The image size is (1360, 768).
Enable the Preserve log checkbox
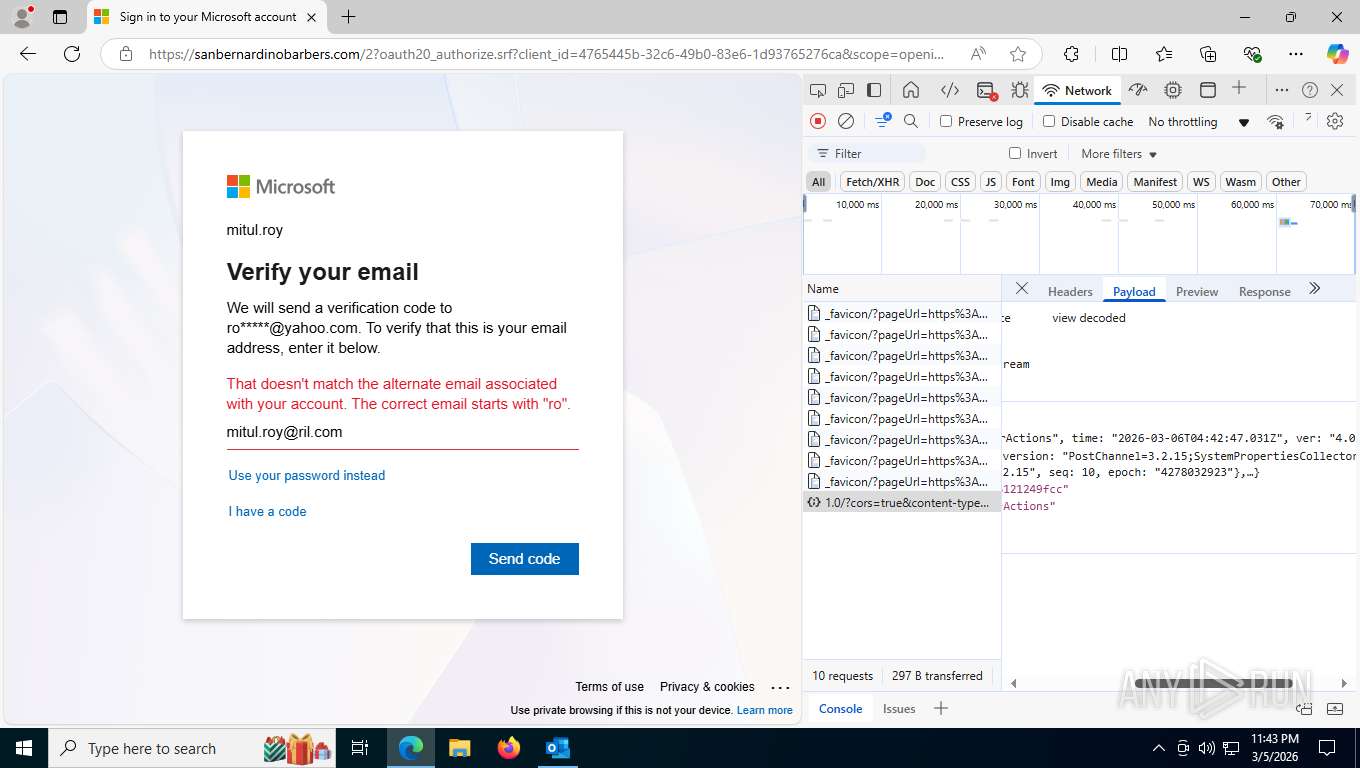tap(946, 121)
